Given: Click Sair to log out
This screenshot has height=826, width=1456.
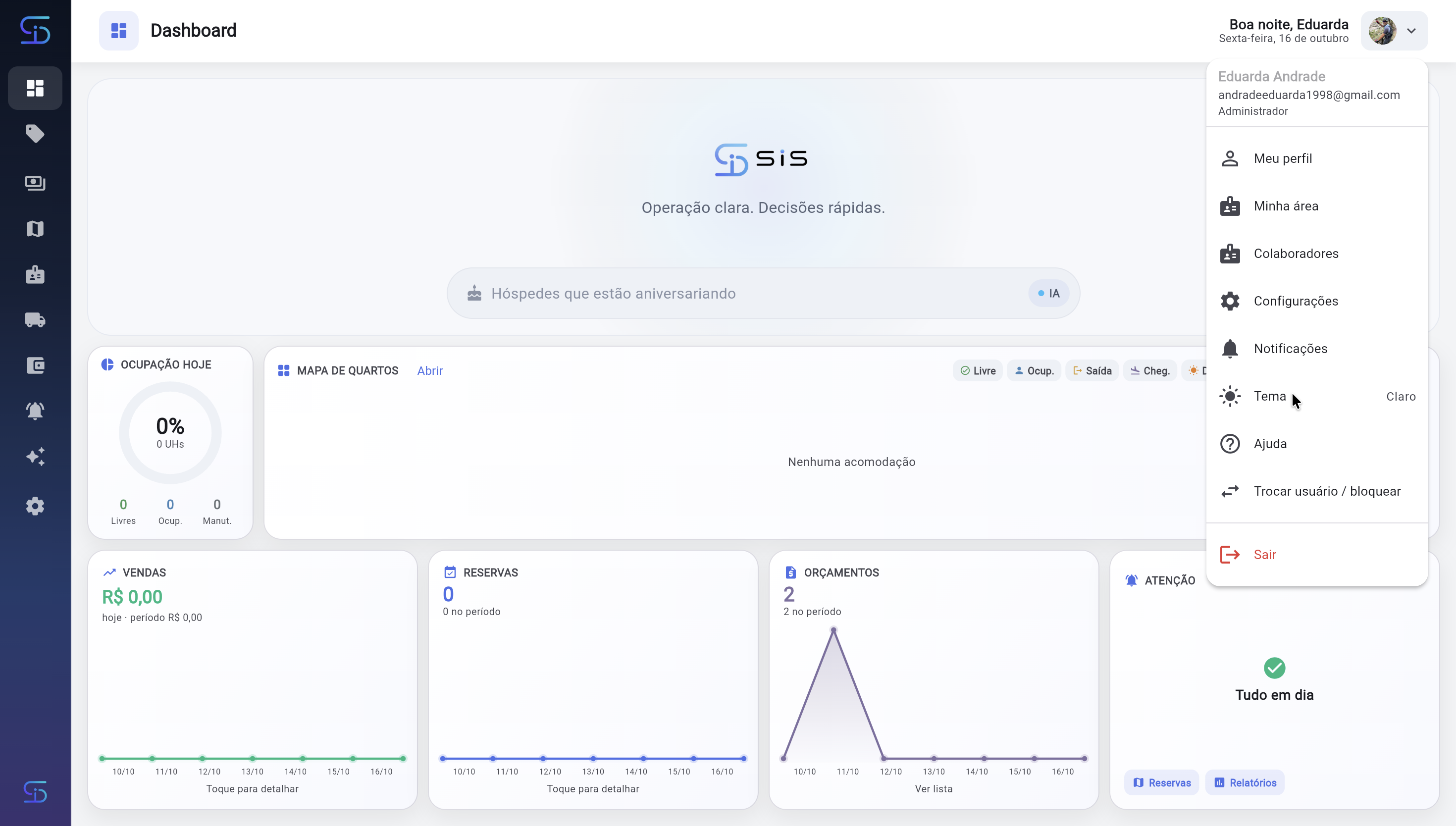Looking at the screenshot, I should coord(1317,554).
